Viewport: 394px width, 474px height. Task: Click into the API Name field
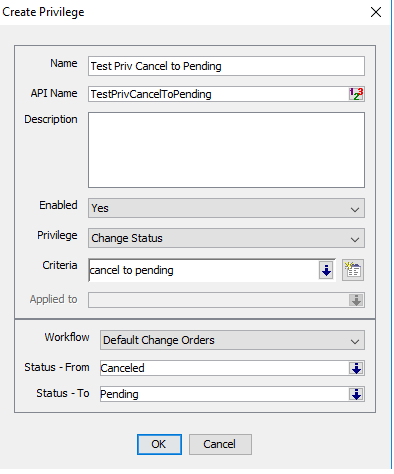pos(218,94)
